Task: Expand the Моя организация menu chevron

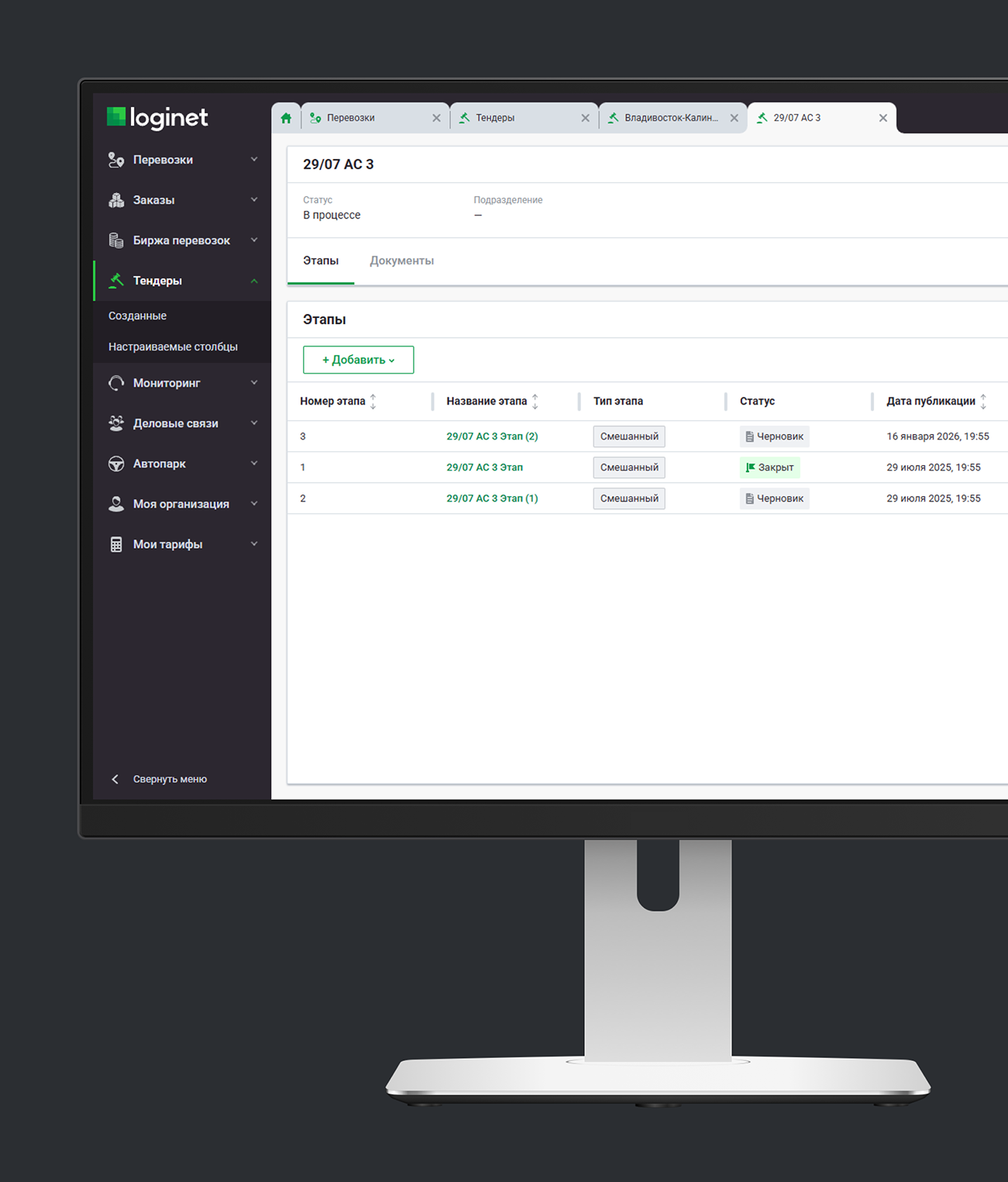Action: tap(254, 504)
